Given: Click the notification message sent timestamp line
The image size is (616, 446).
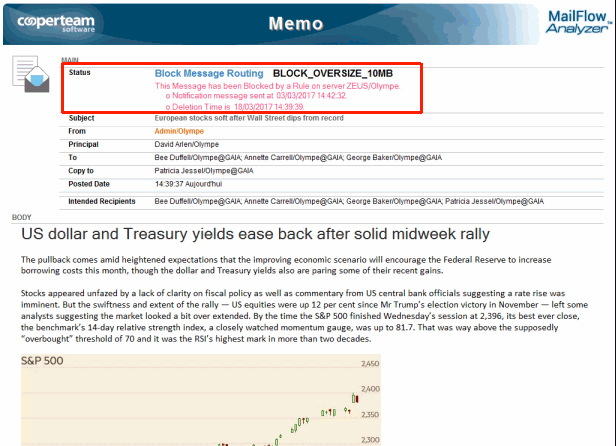Looking at the screenshot, I should 256,96.
